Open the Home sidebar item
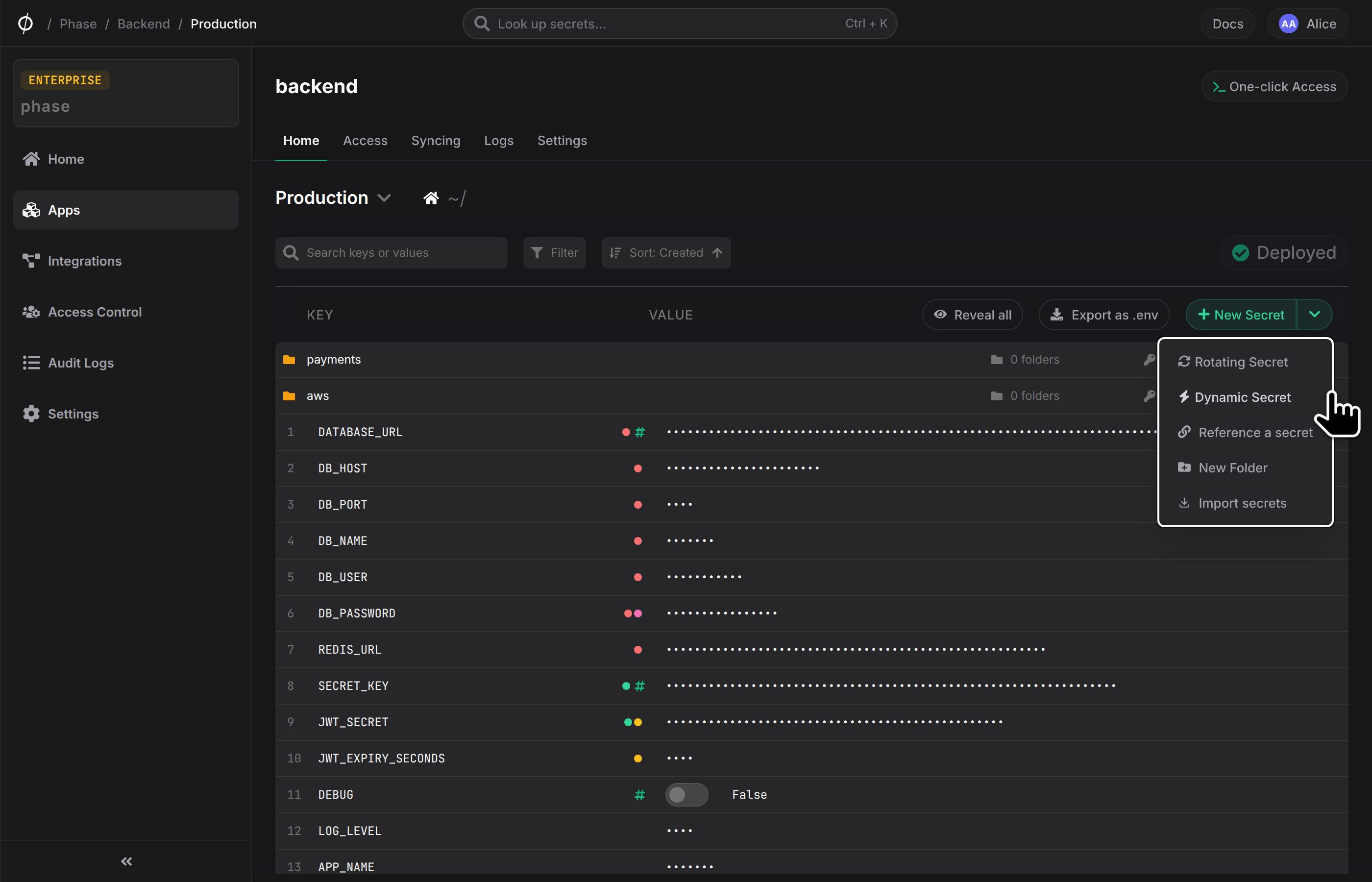Viewport: 1372px width, 882px height. 125,159
